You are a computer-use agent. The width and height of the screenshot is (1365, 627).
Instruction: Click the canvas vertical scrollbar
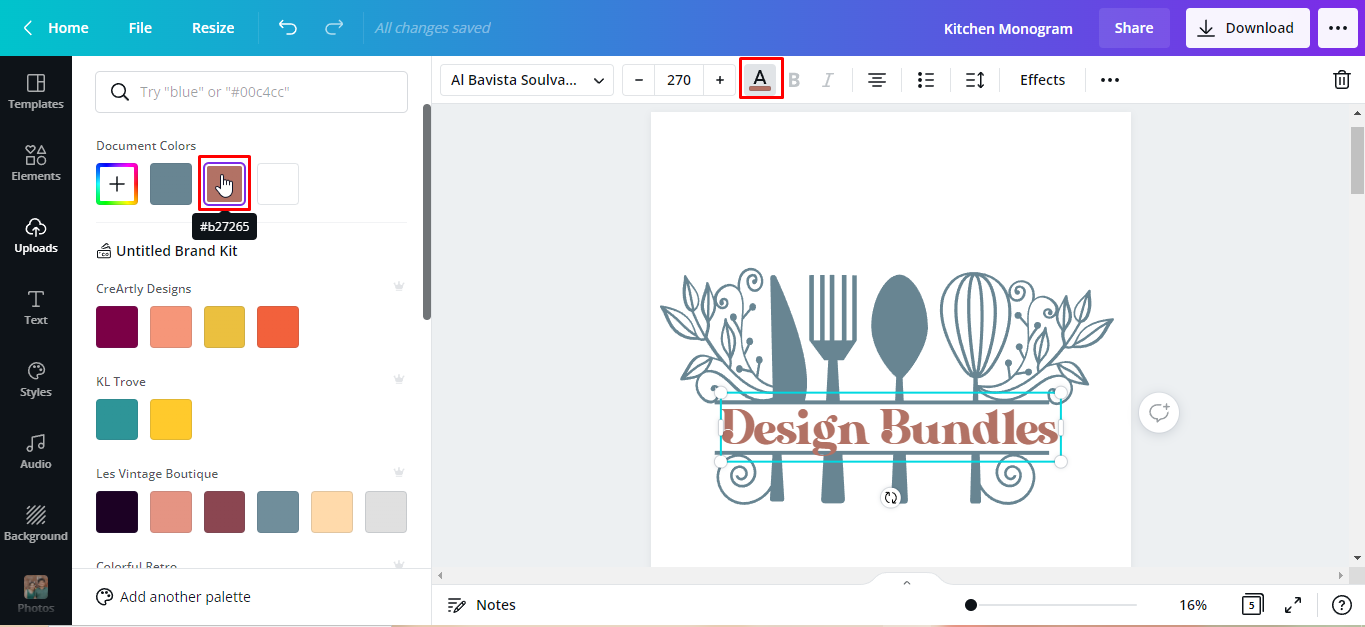click(x=1357, y=160)
